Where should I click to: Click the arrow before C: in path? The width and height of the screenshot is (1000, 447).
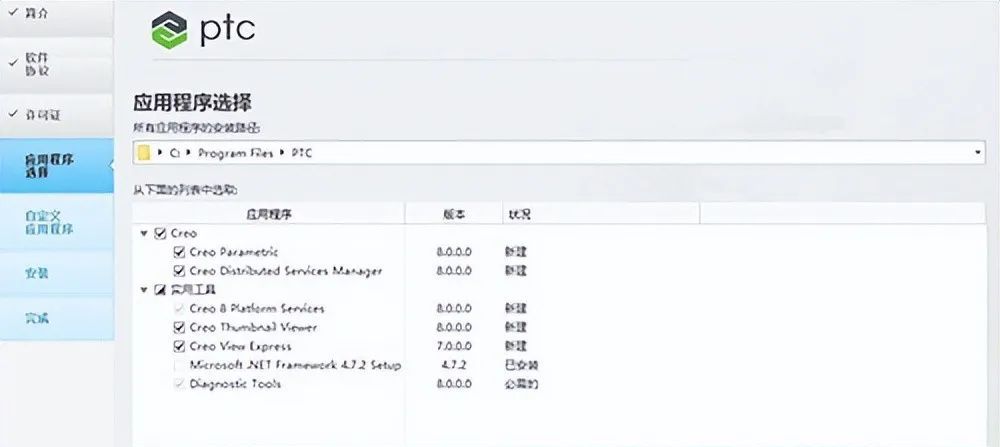[x=159, y=153]
